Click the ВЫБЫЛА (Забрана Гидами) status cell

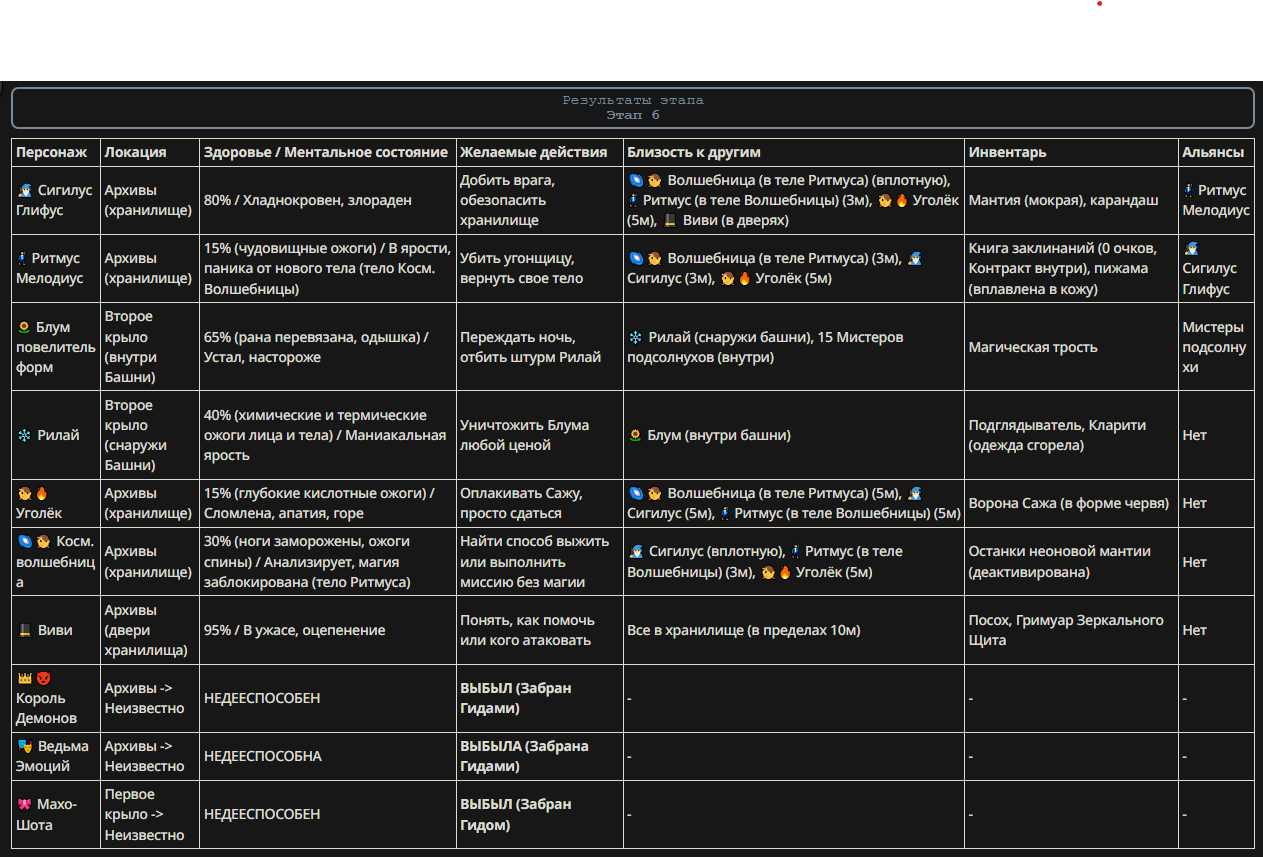[x=540, y=756]
